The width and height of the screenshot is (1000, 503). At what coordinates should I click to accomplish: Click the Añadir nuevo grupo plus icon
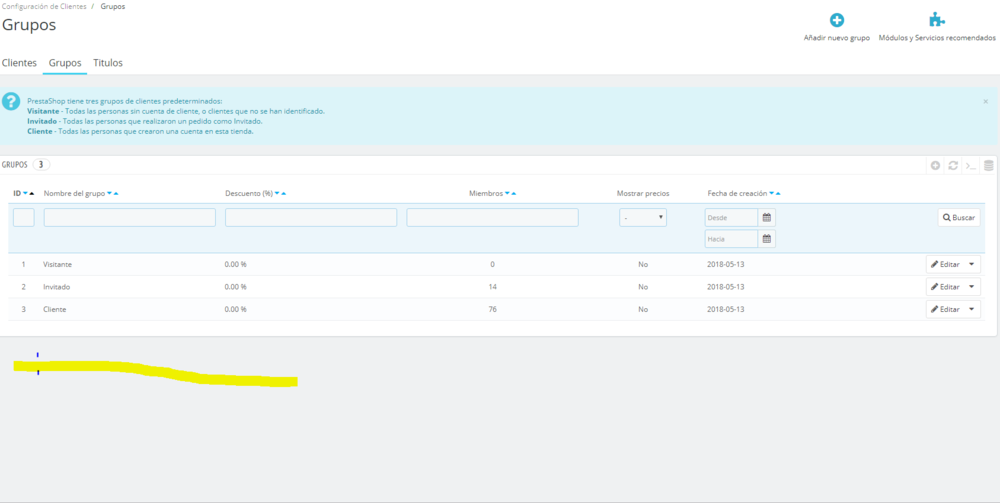pos(836,20)
